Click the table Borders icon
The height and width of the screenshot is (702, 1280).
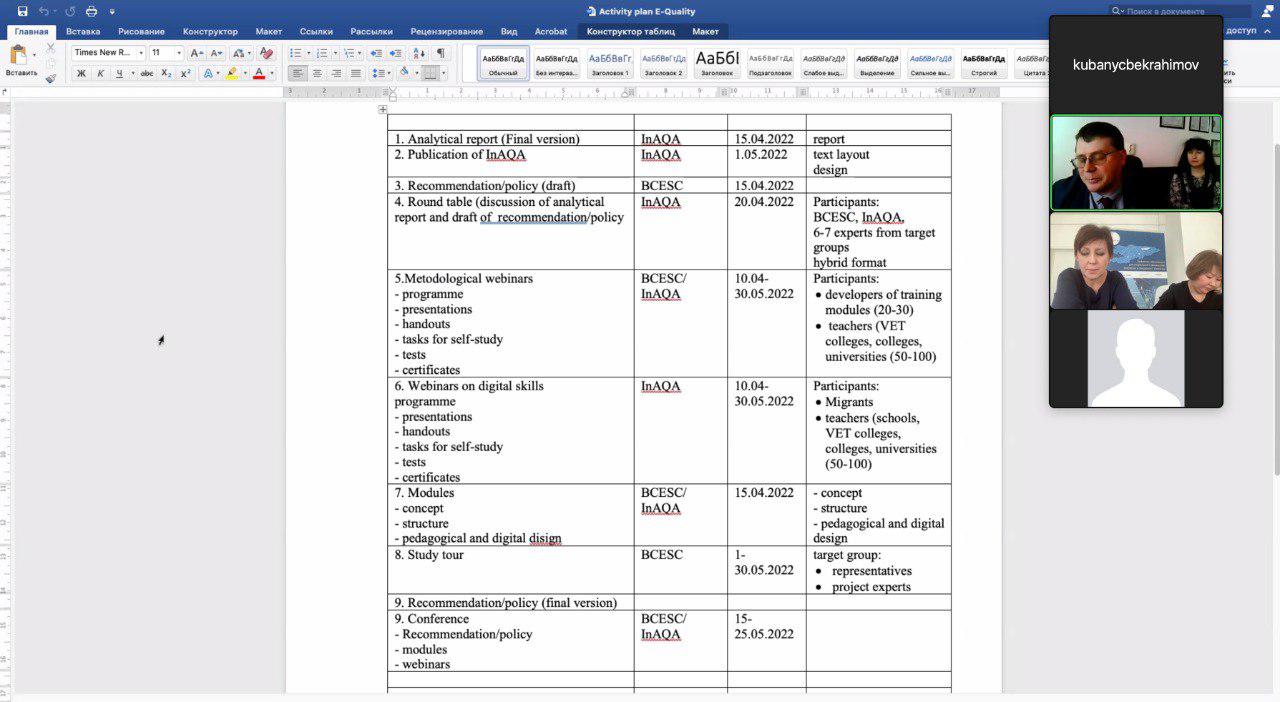click(430, 73)
